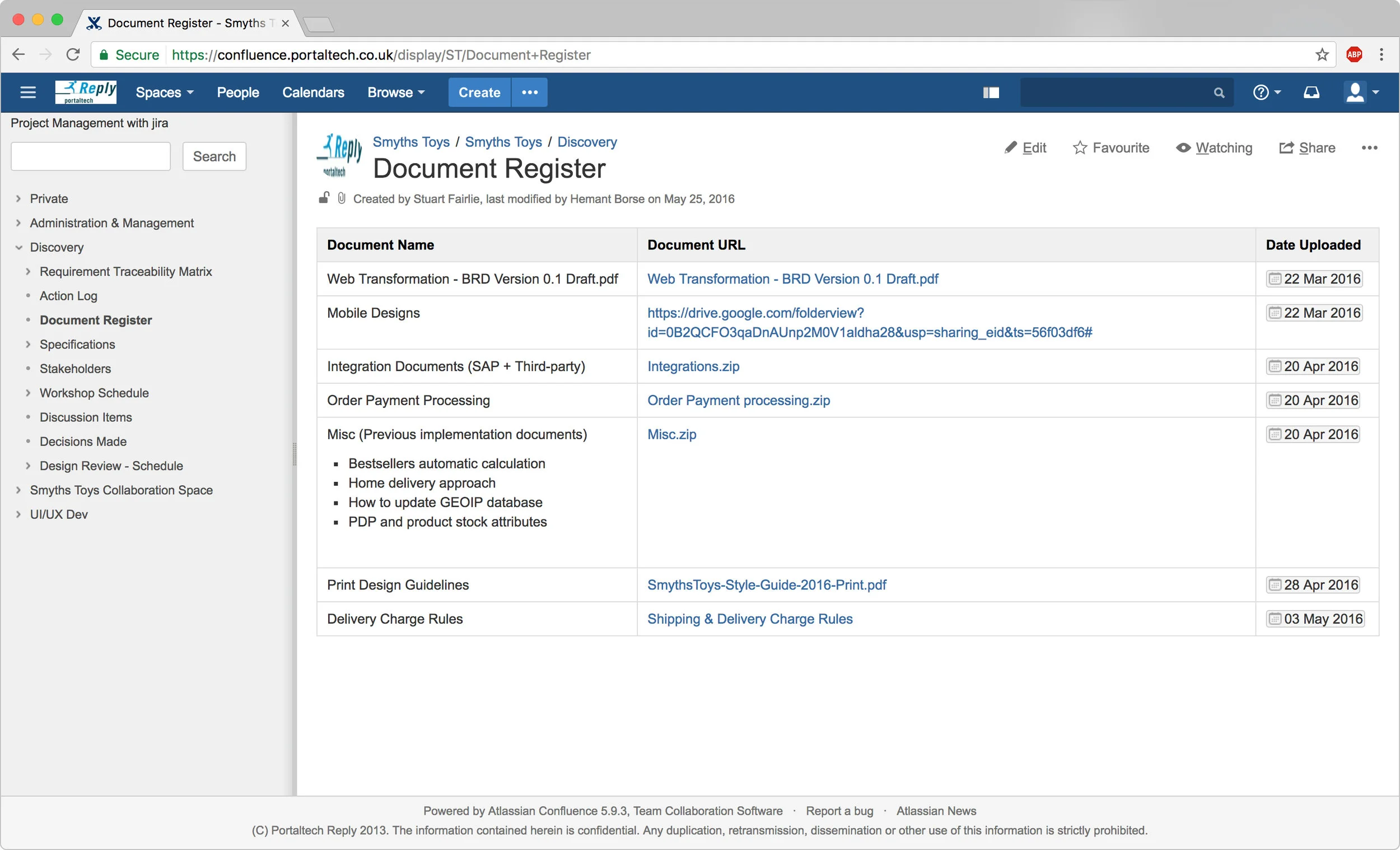Viewport: 1400px width, 850px height.
Task: Click the Edit pencil icon
Action: 1010,148
